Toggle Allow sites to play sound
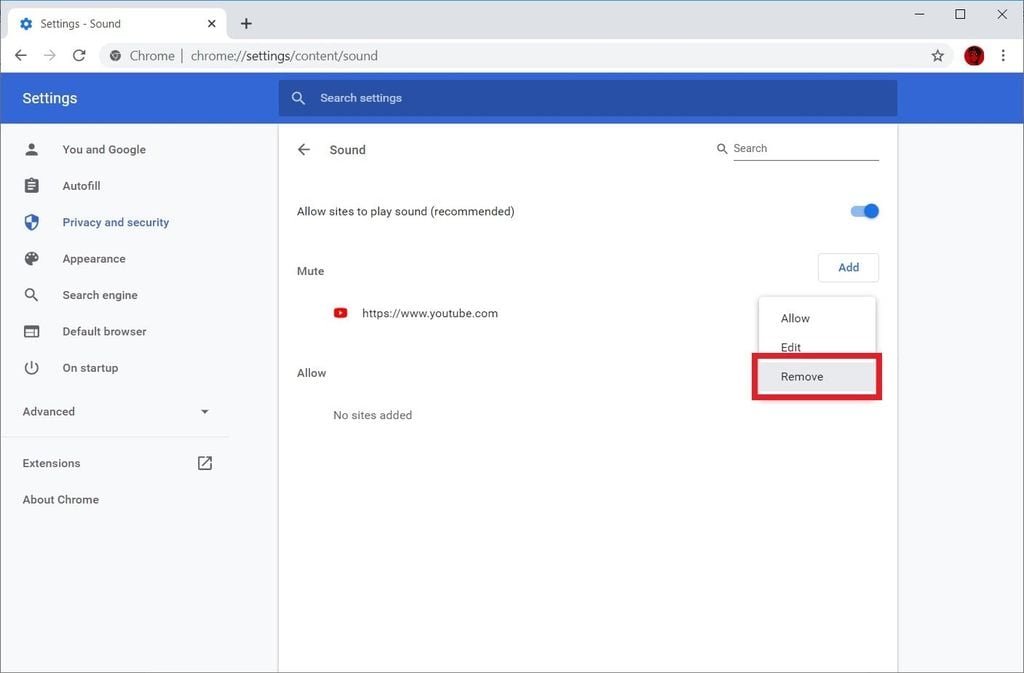The width and height of the screenshot is (1024, 673). [865, 211]
